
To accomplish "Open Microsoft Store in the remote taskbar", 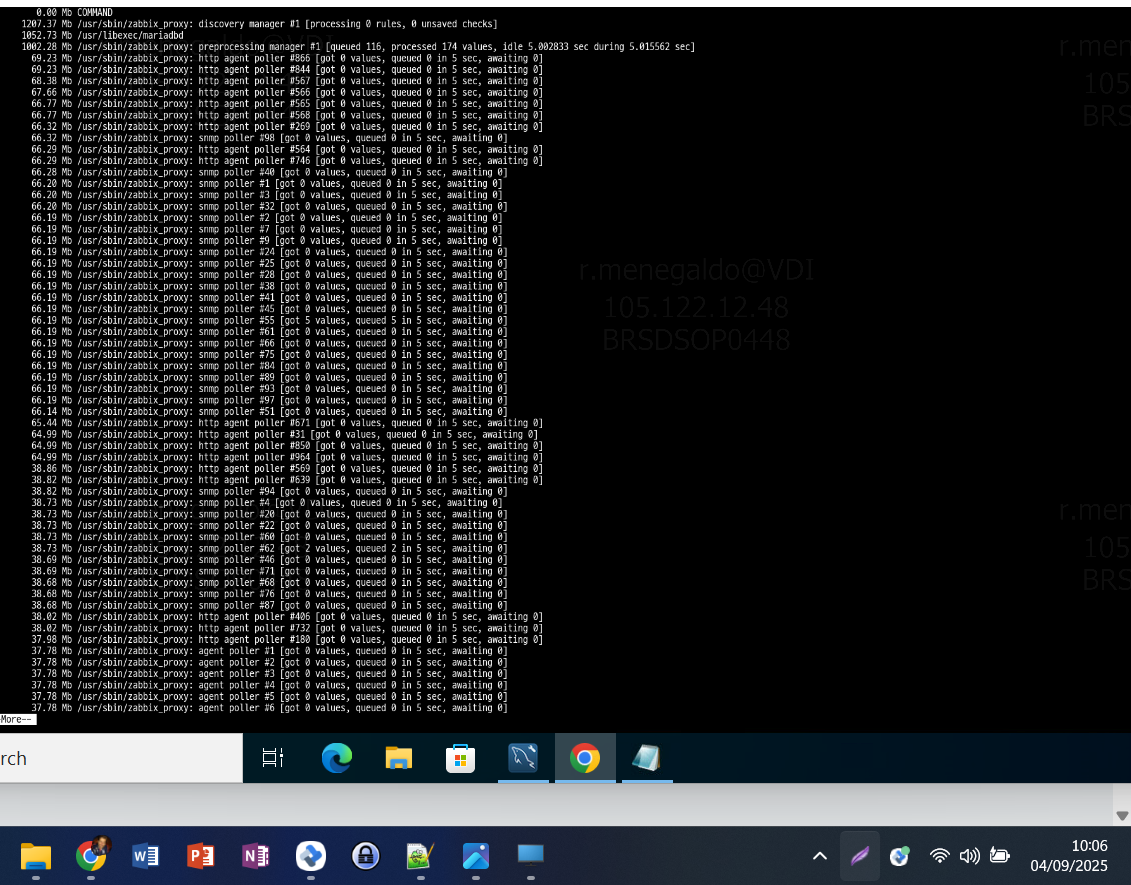I will click(x=460, y=759).
